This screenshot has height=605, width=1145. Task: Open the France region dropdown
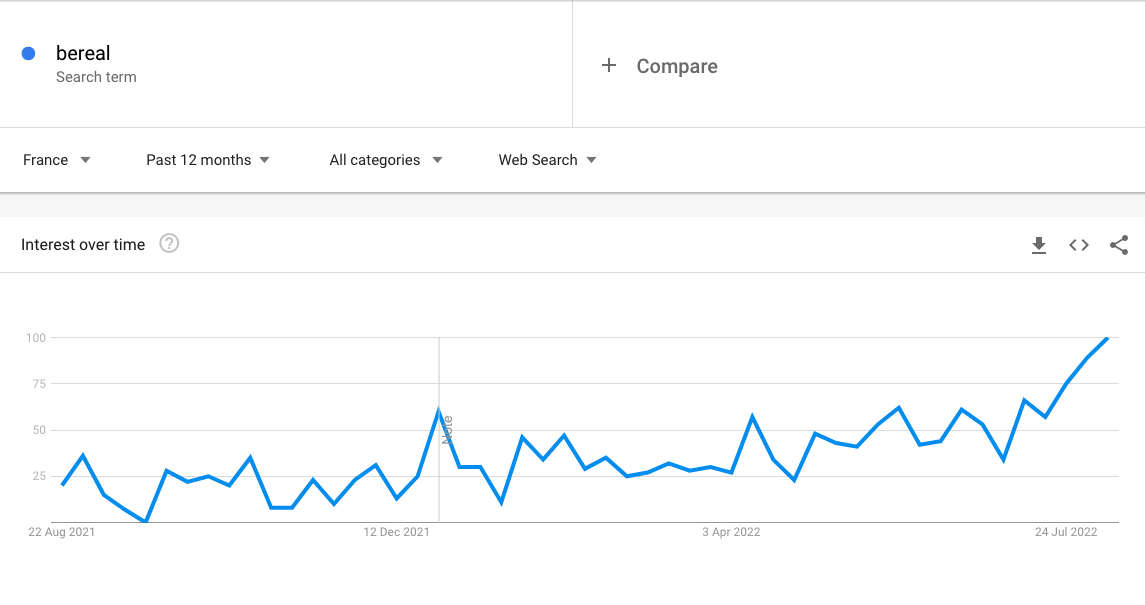[57, 160]
